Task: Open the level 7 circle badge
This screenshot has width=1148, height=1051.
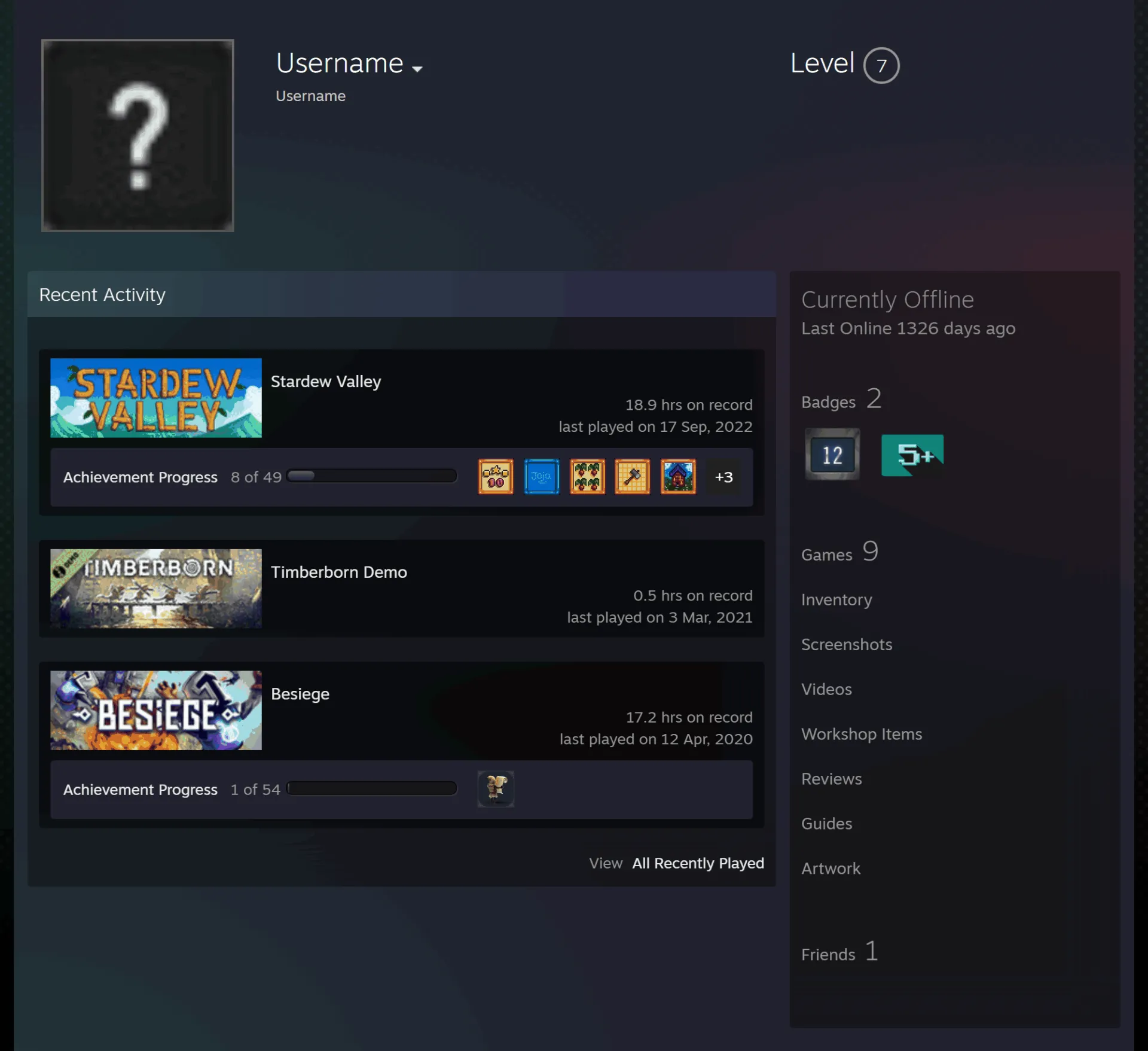Action: (881, 65)
